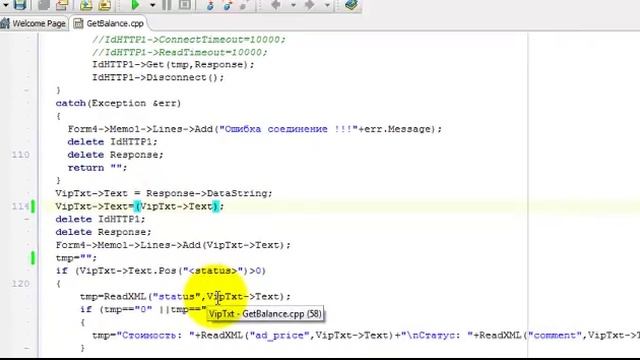This screenshot has height=360, width=640.
Task: Click the green change marker beside tmp="" line
Action: point(33,258)
